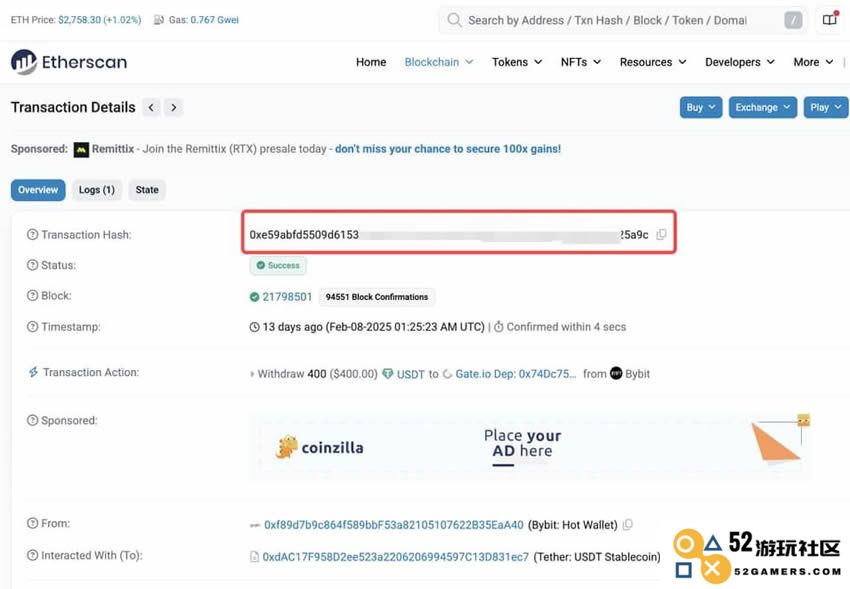This screenshot has width=850, height=589.
Task: Click the ETH price value
Action: pyautogui.click(x=100, y=20)
